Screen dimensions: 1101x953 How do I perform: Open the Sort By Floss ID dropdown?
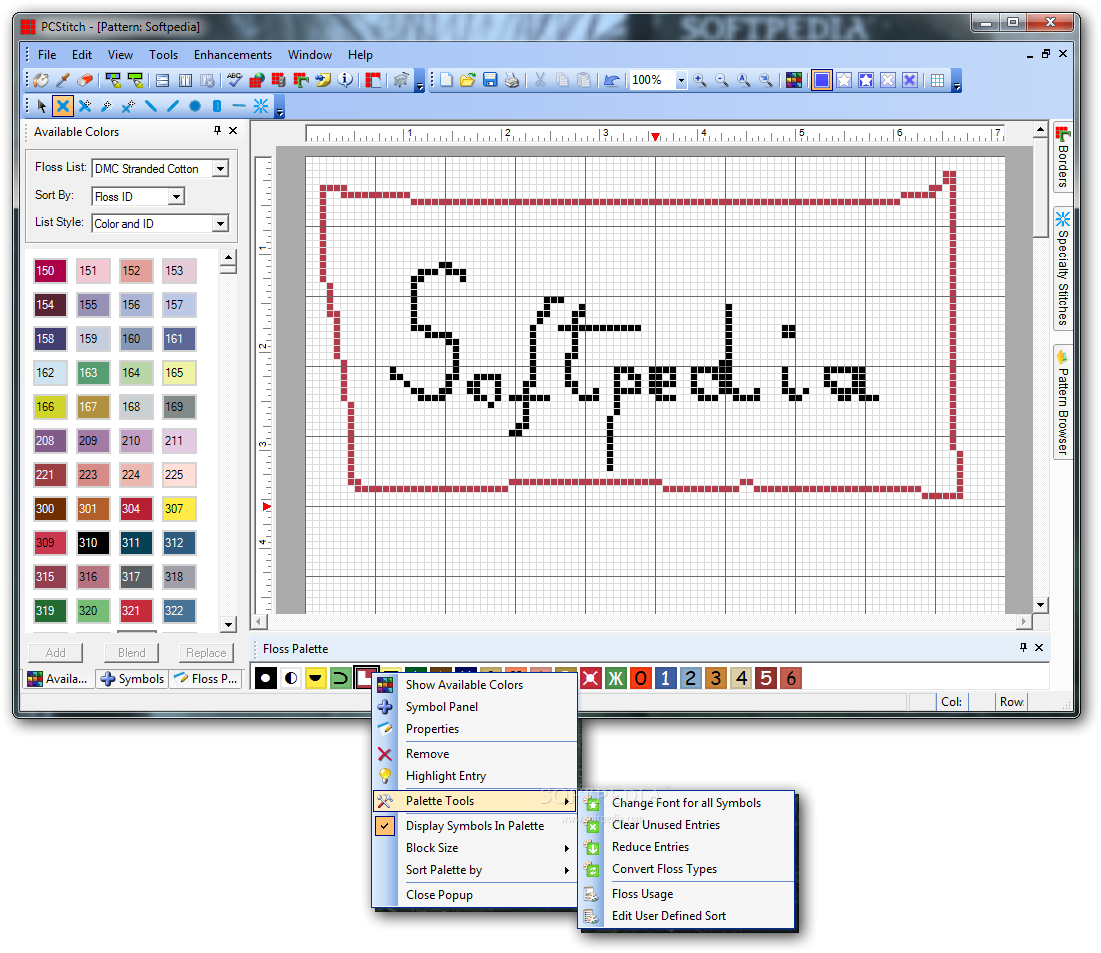[x=177, y=197]
